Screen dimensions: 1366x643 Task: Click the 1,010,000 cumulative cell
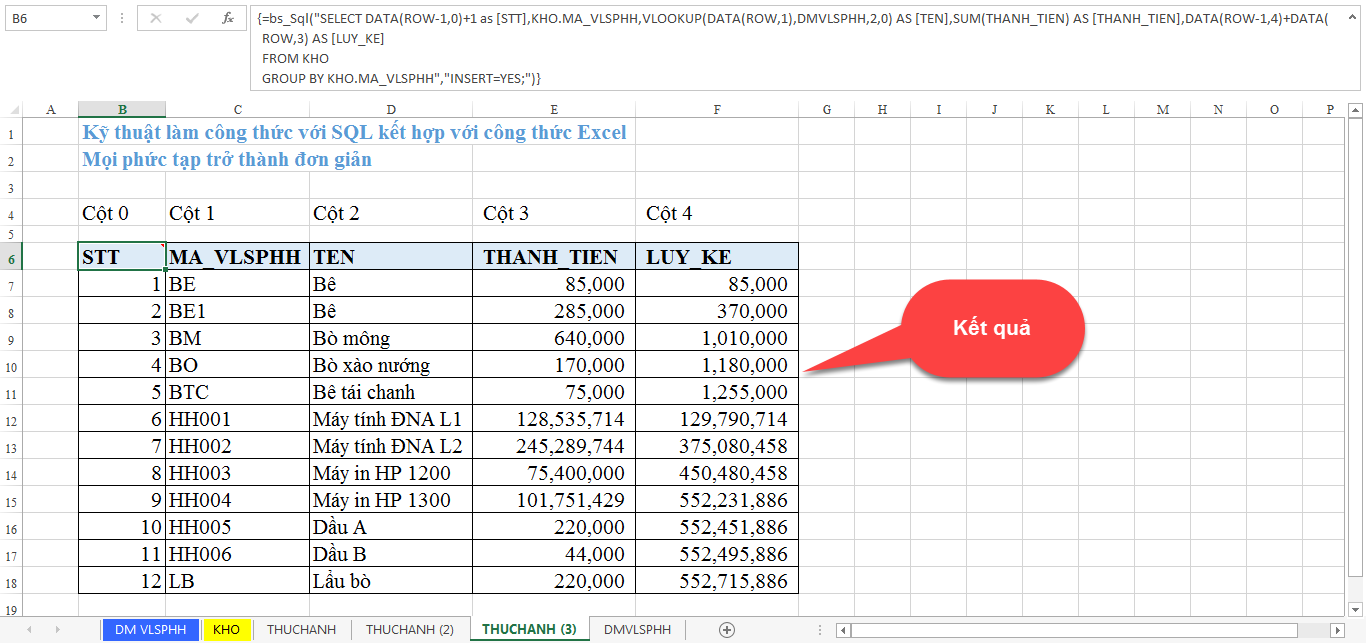(x=717, y=338)
